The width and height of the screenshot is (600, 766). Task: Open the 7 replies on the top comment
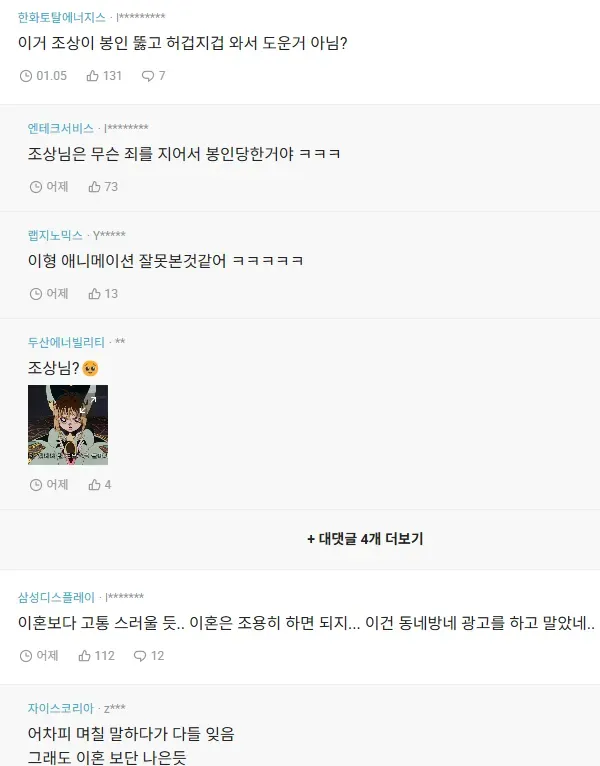coord(153,76)
